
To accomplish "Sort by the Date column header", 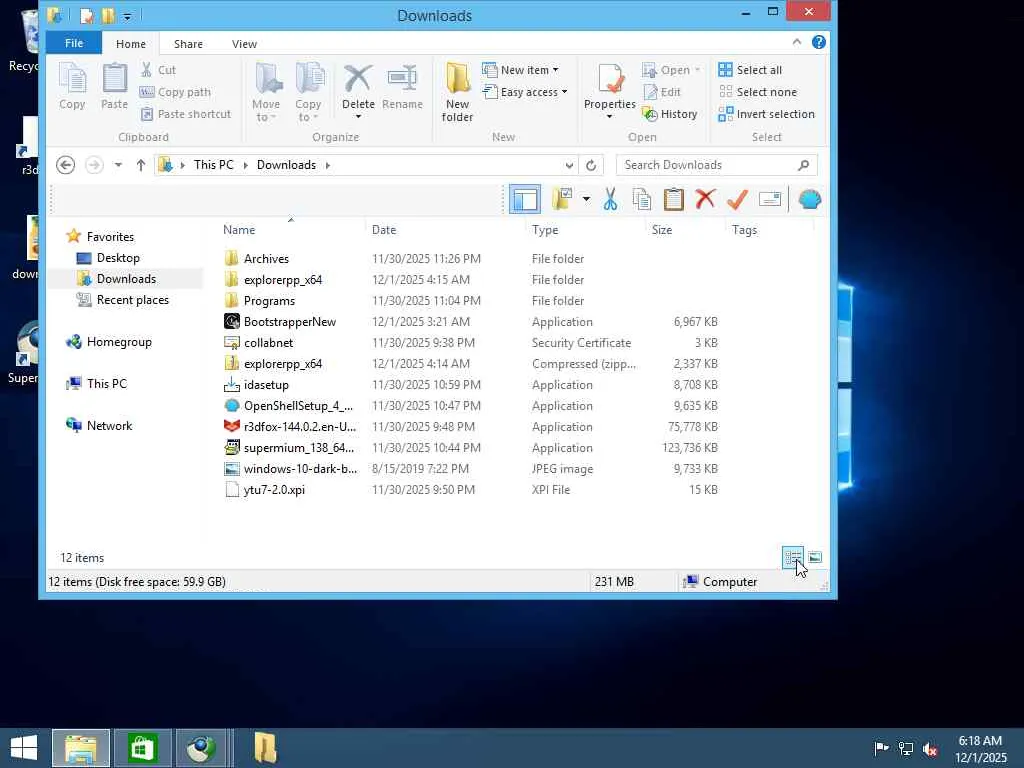I will (384, 230).
